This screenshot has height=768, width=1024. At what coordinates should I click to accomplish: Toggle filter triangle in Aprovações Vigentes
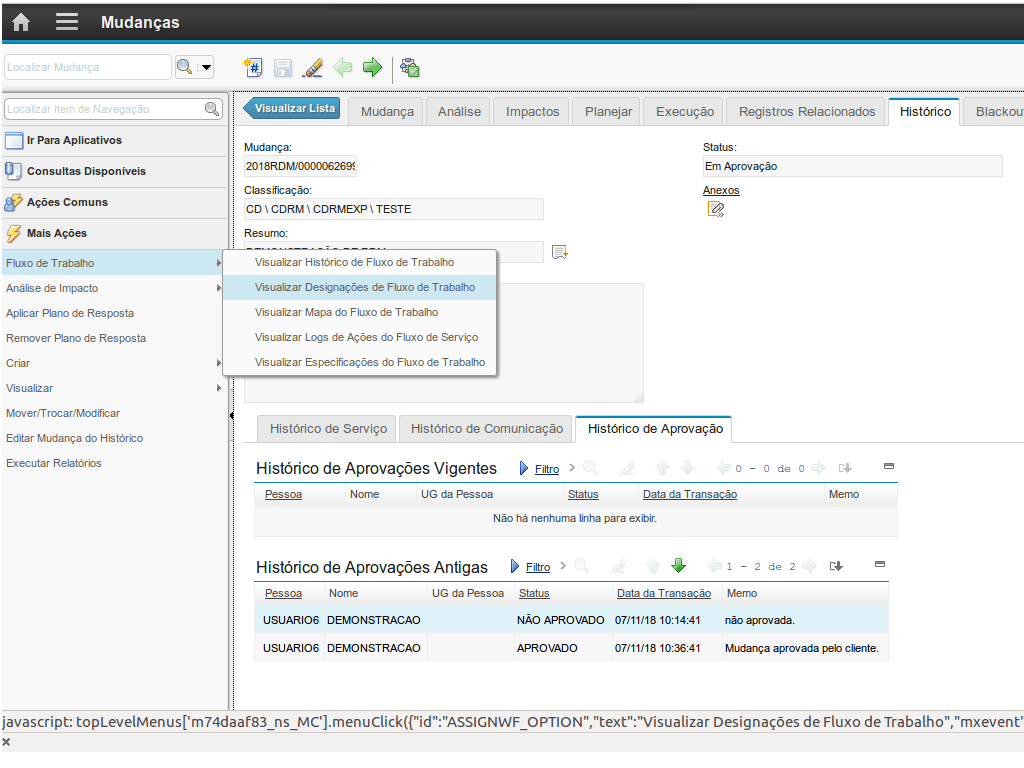click(524, 468)
